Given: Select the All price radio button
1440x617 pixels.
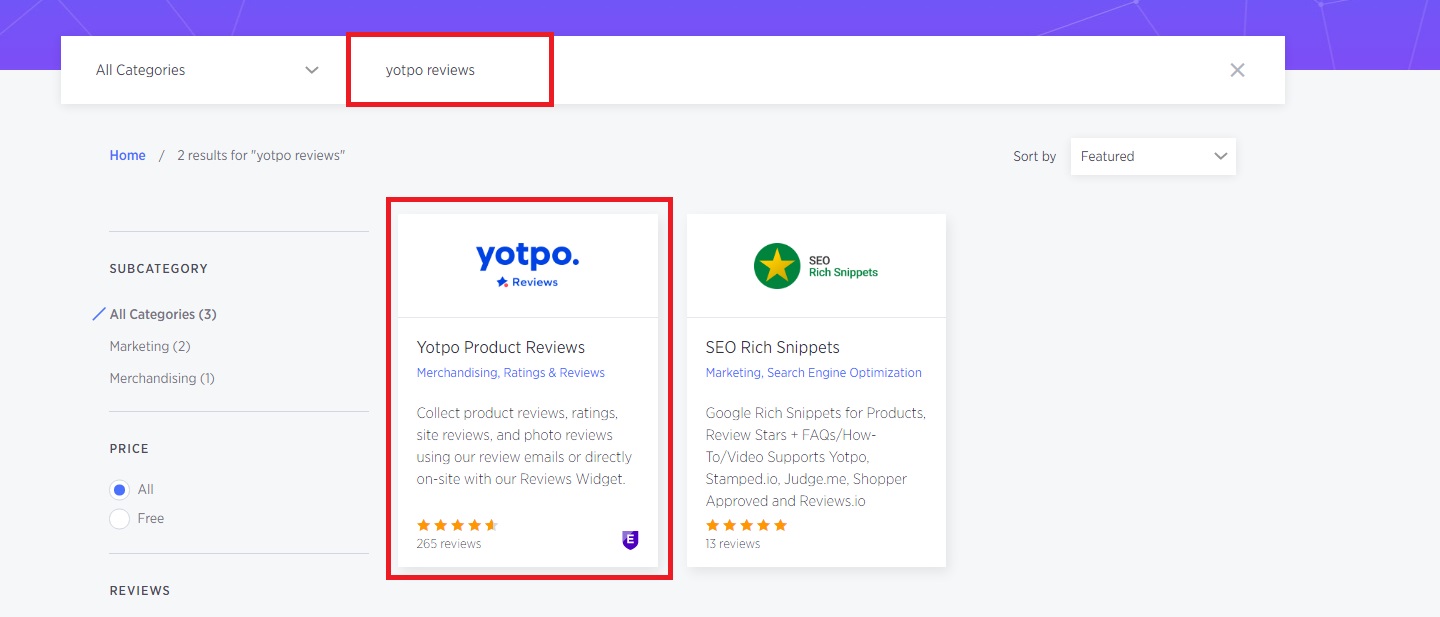Looking at the screenshot, I should tap(120, 490).
